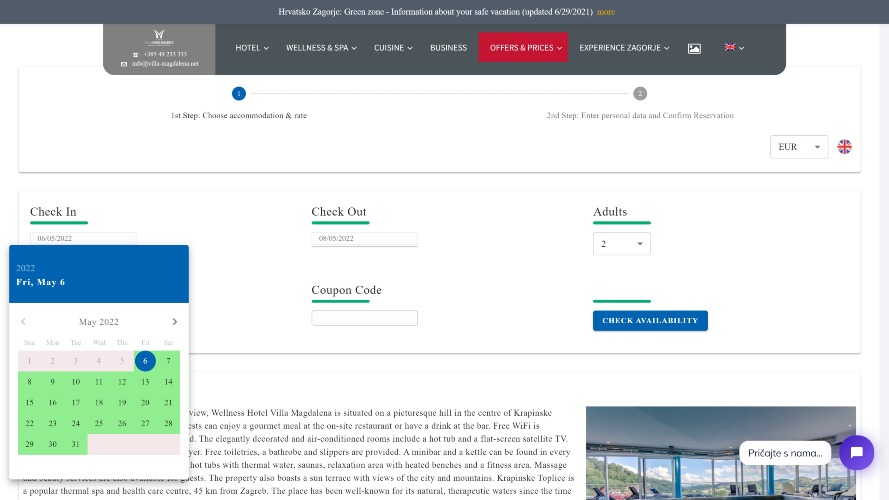Open the EUR currency dropdown
Screen dimensions: 889x500
tap(799, 147)
